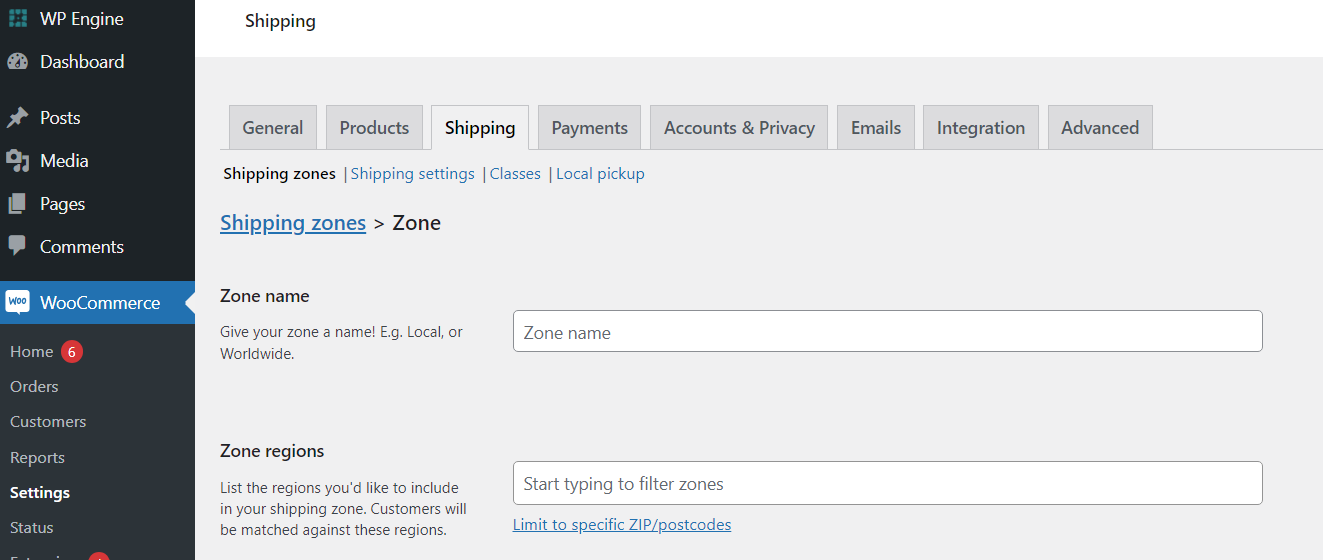The width and height of the screenshot is (1323, 560).
Task: Click Limit to specific ZIP/postcodes link
Action: 622,525
